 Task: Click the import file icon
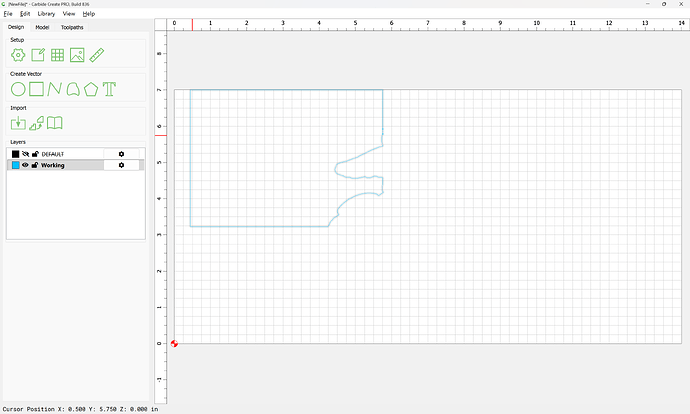[x=18, y=123]
